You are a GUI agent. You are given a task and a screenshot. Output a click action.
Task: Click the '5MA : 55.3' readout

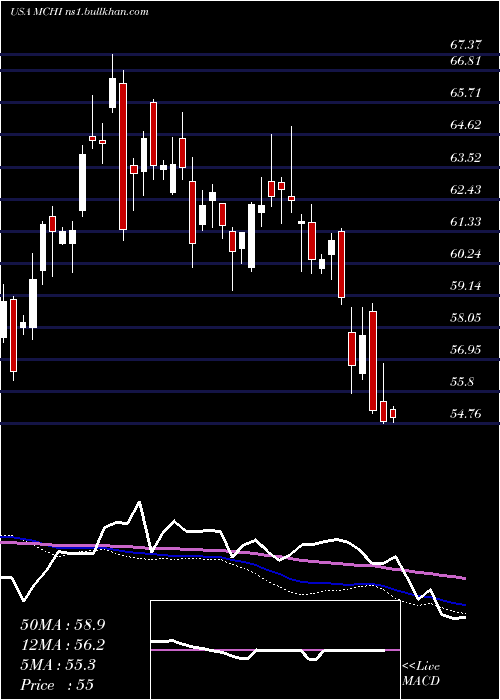(x=58, y=665)
